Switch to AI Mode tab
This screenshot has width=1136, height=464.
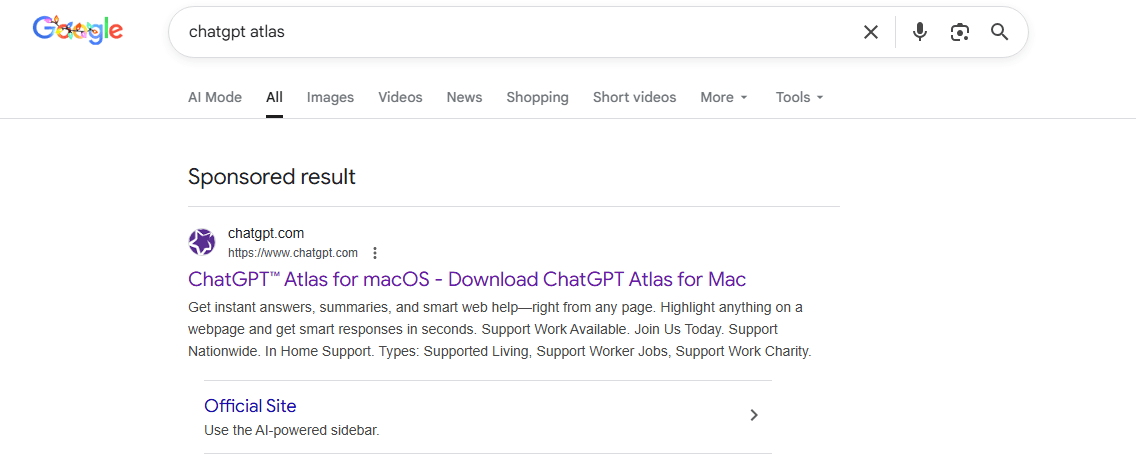coord(215,97)
